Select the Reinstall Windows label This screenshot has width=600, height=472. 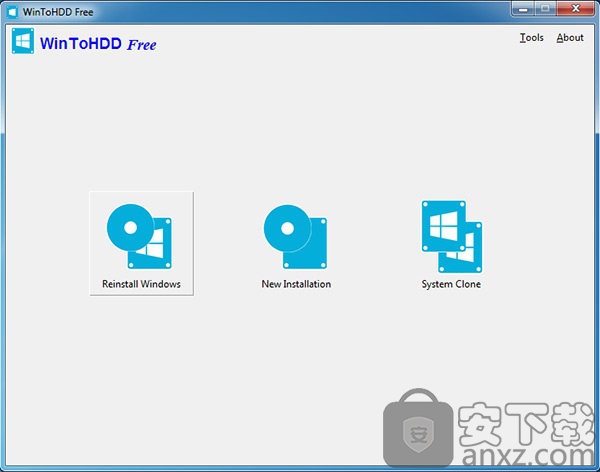pyautogui.click(x=141, y=284)
